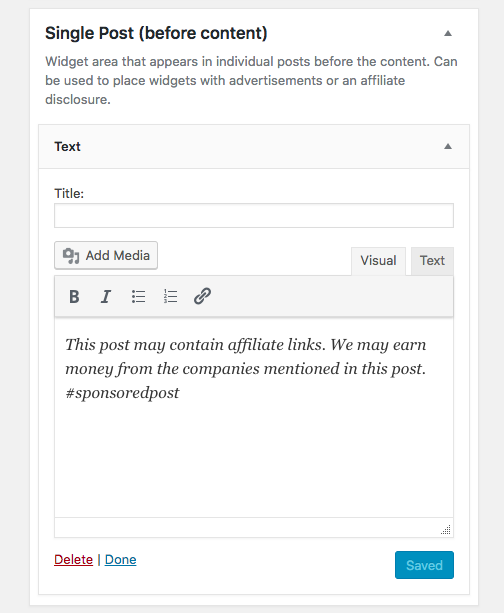Viewport: 504px width, 613px height.
Task: Click the insert link chain icon
Action: coord(203,296)
